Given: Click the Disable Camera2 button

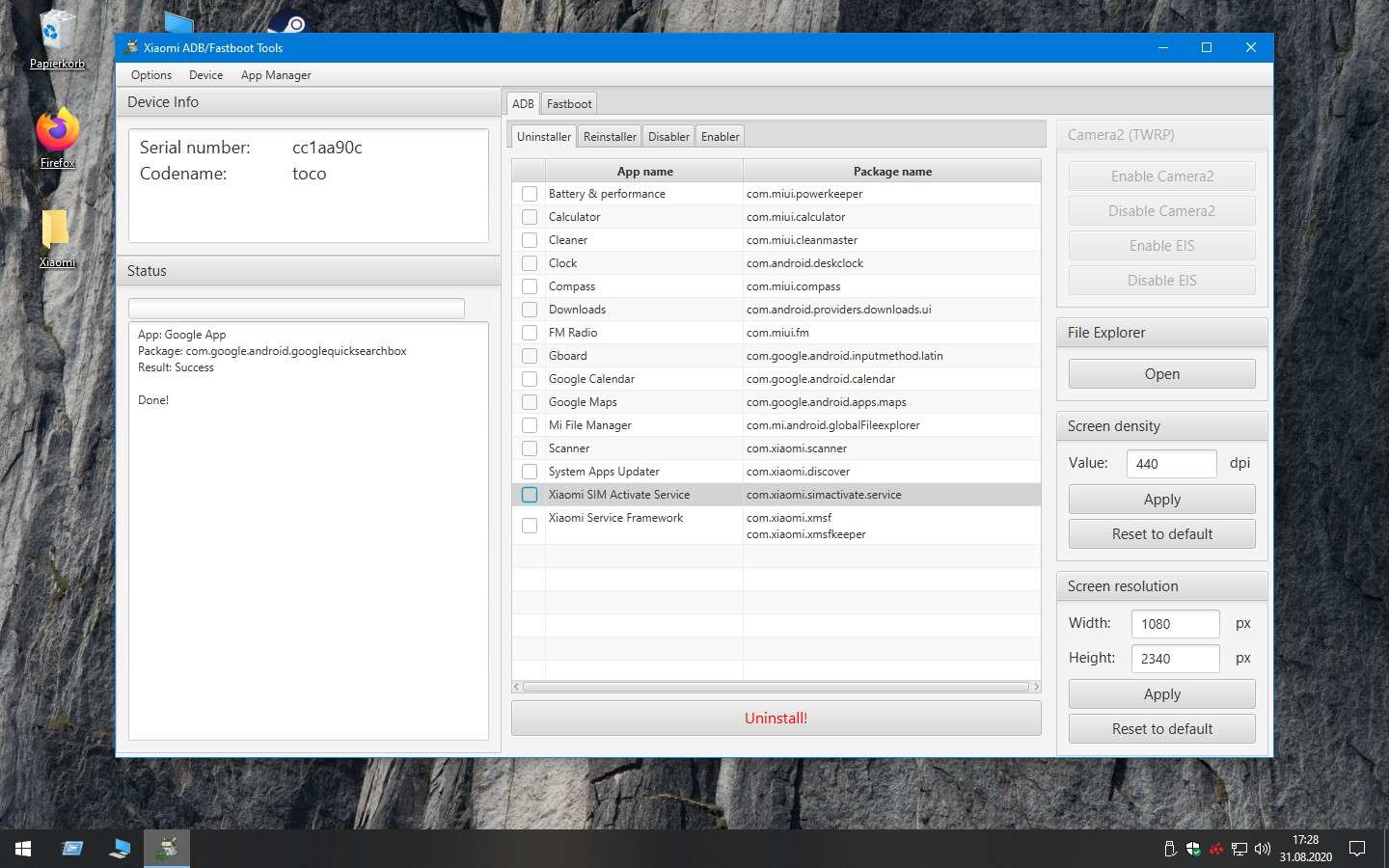Looking at the screenshot, I should click(x=1161, y=211).
